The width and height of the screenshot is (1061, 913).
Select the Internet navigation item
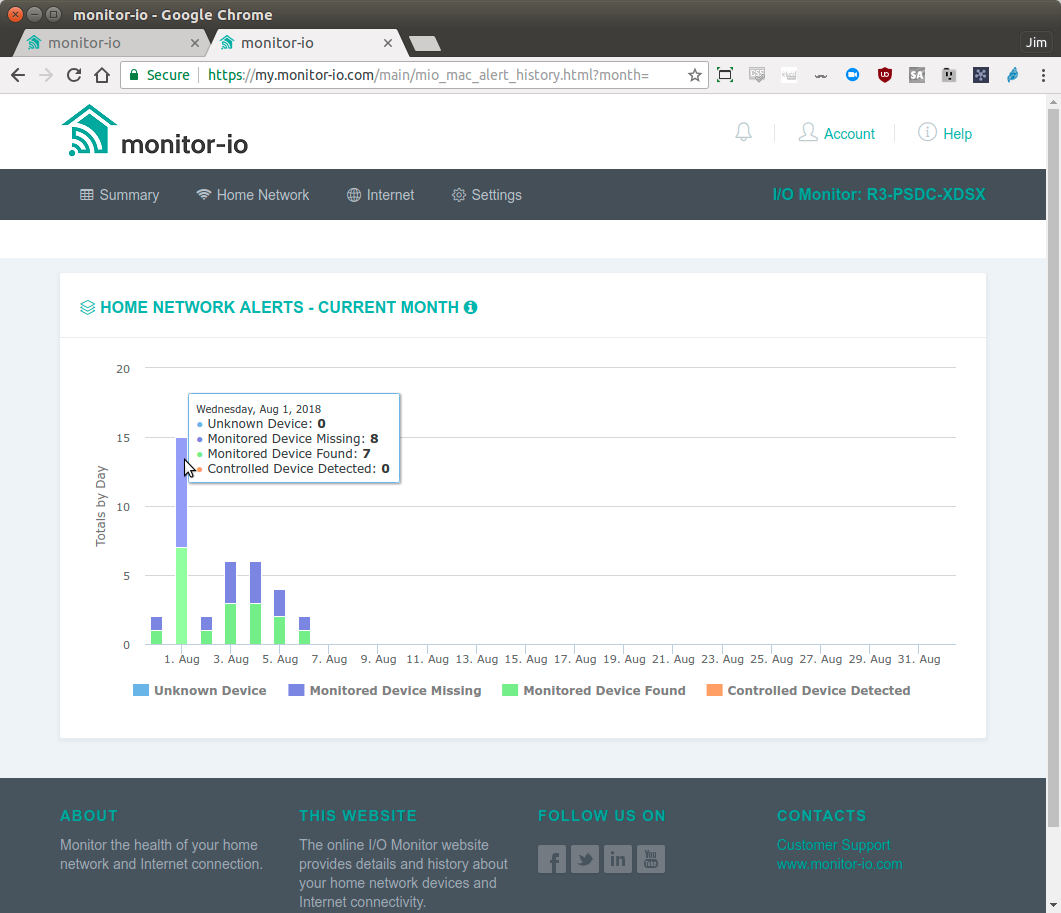coord(380,194)
